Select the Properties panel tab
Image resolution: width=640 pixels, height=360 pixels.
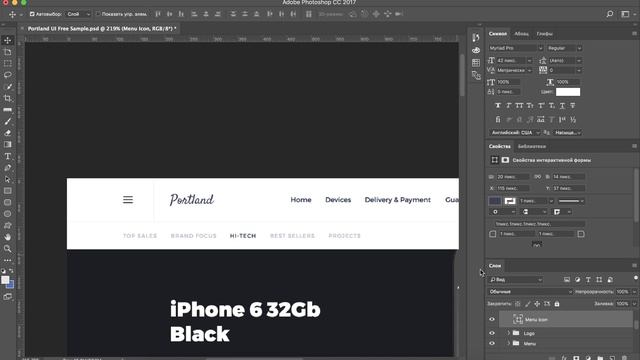(500, 146)
